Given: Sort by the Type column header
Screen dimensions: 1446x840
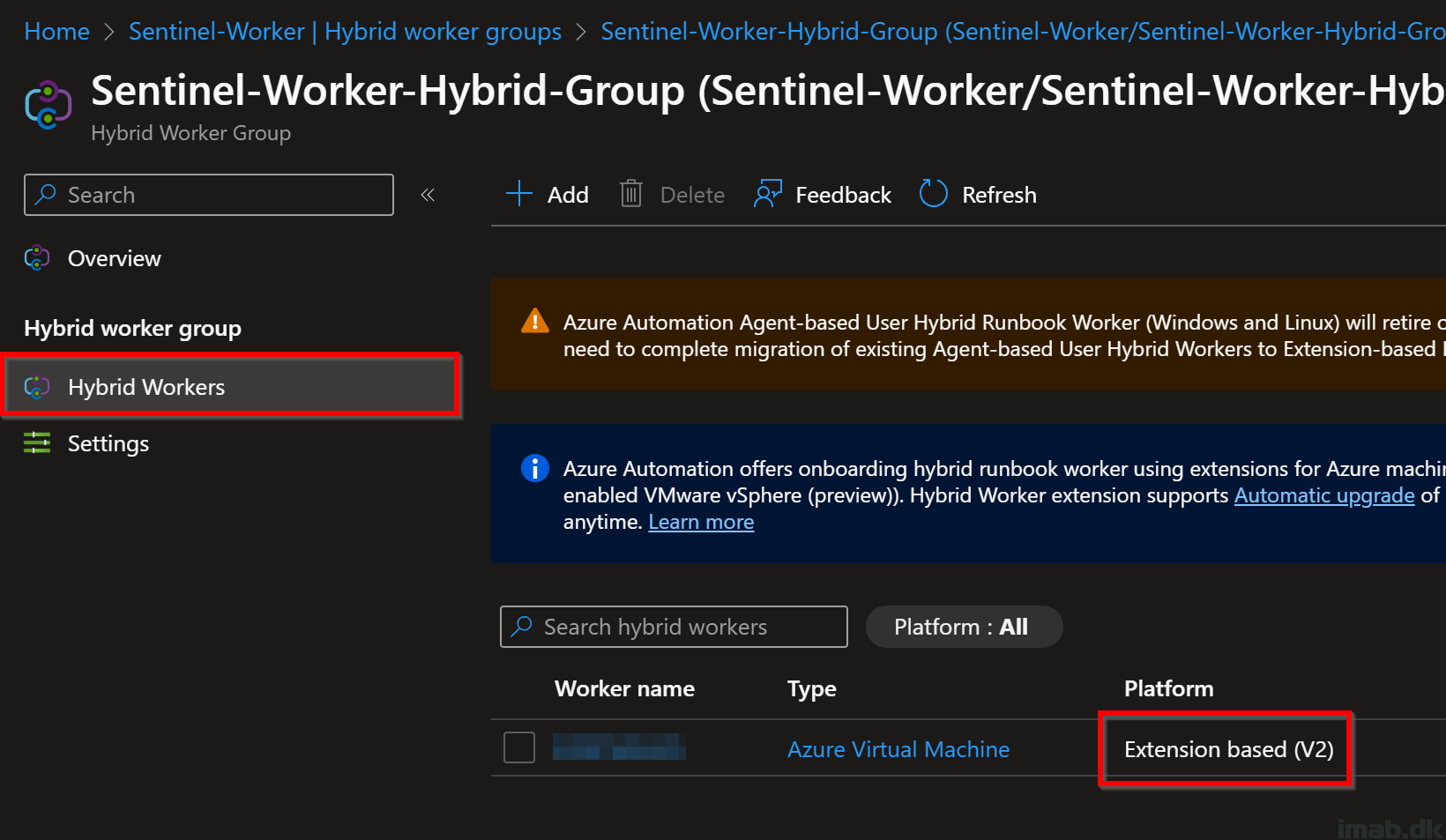Looking at the screenshot, I should [x=812, y=688].
